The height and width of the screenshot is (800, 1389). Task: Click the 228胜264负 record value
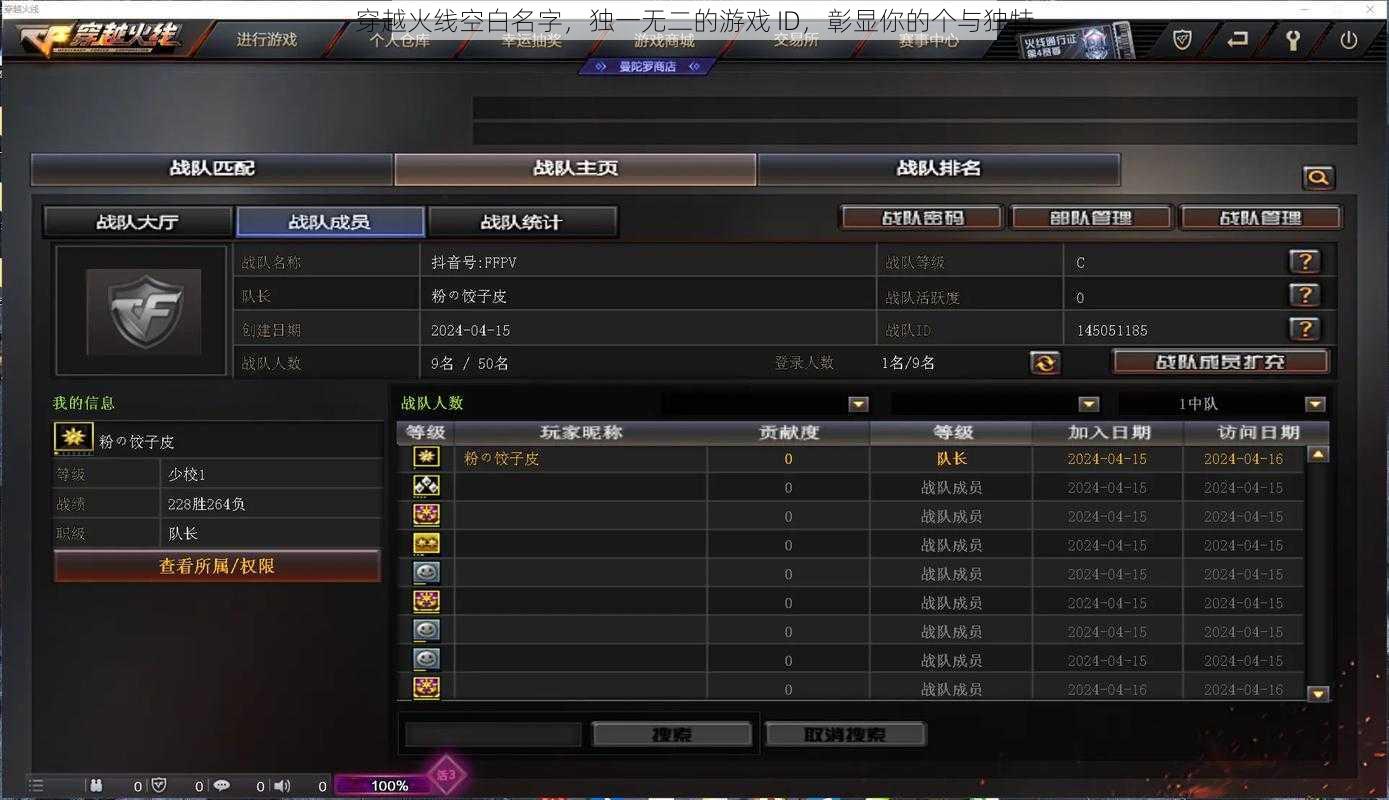tap(207, 504)
